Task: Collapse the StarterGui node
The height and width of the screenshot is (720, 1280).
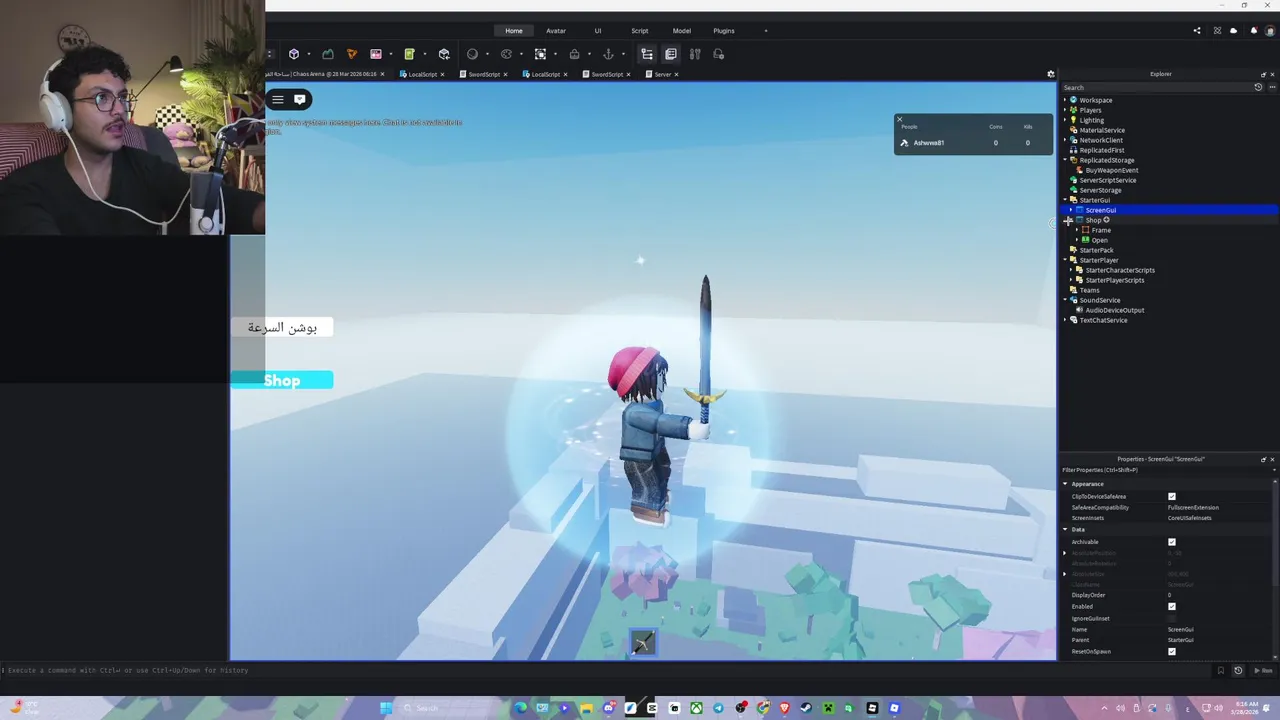Action: point(1065,200)
